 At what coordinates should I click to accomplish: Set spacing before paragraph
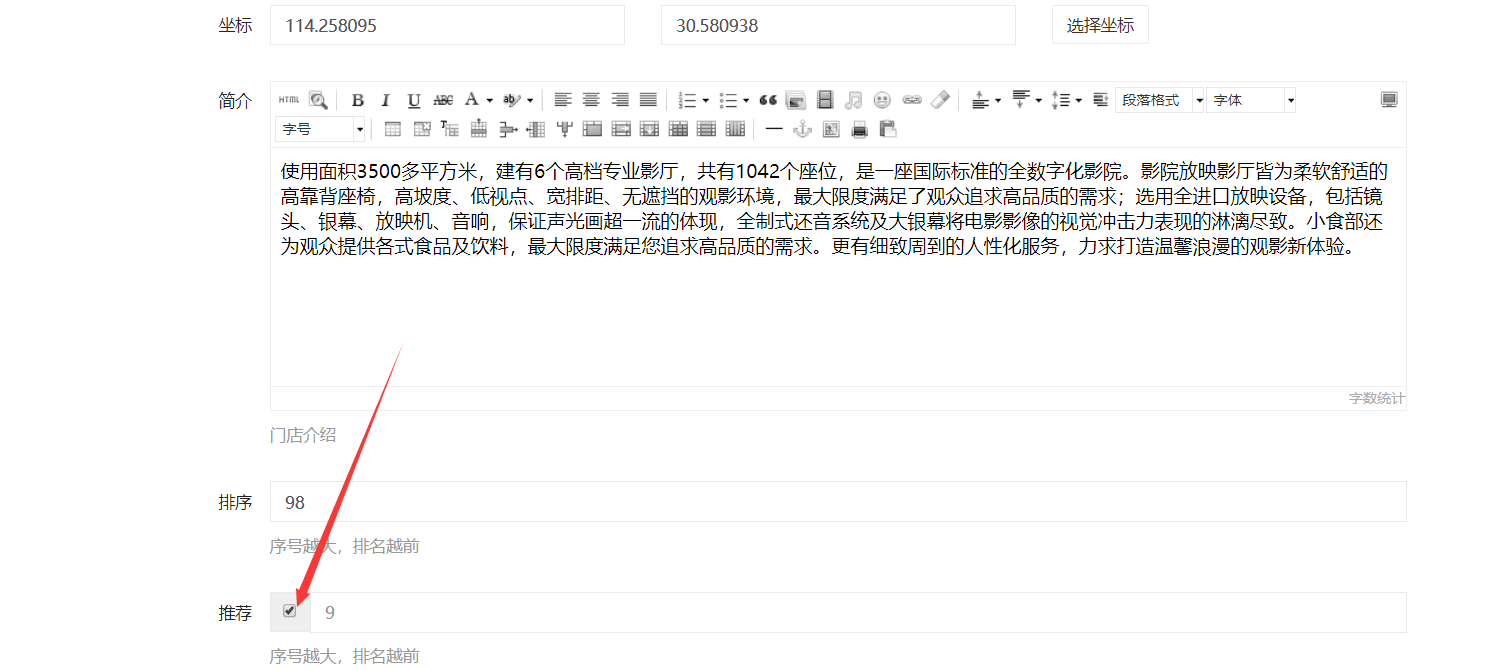click(x=981, y=100)
